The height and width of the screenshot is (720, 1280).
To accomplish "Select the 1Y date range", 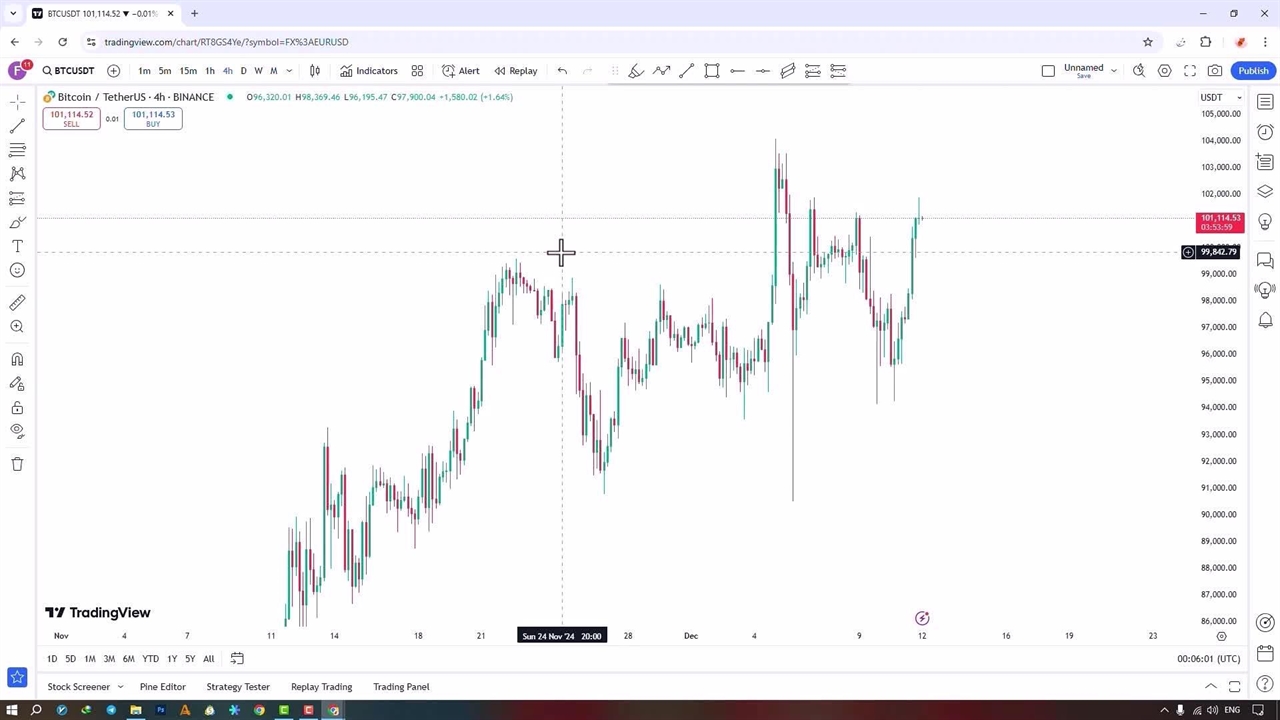I will (172, 659).
